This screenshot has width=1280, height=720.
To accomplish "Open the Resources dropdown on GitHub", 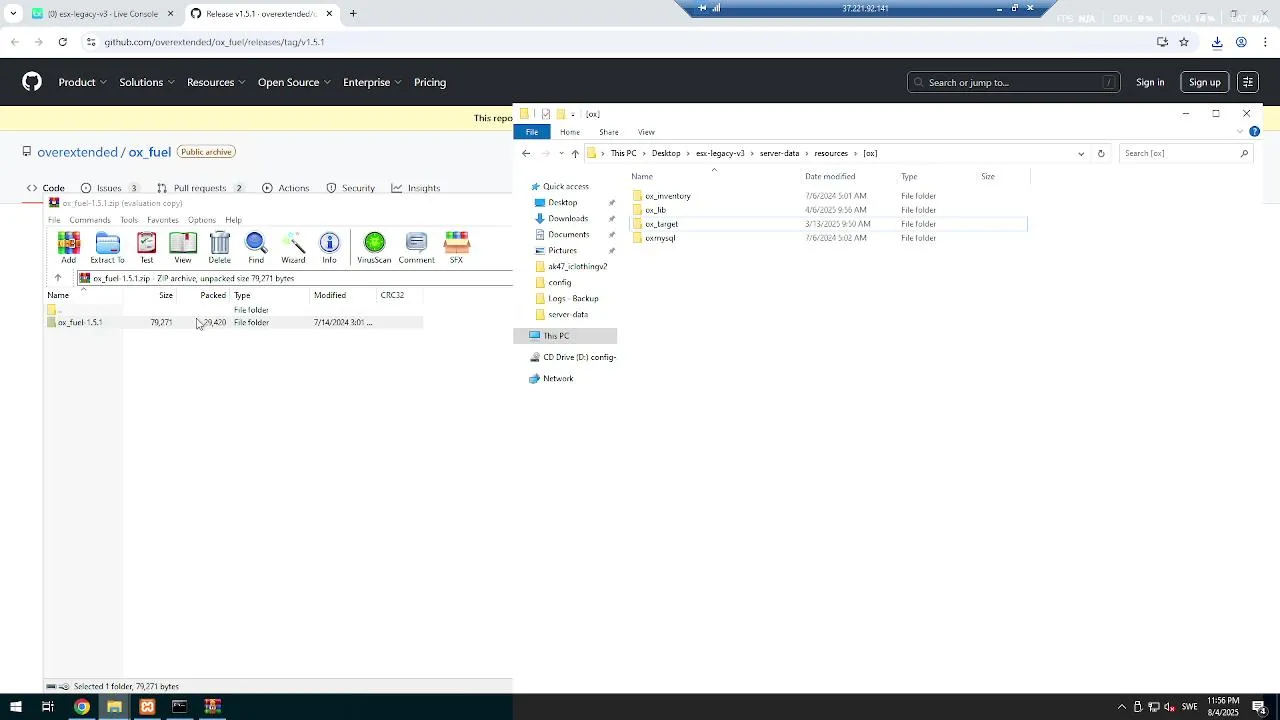I will click(216, 82).
